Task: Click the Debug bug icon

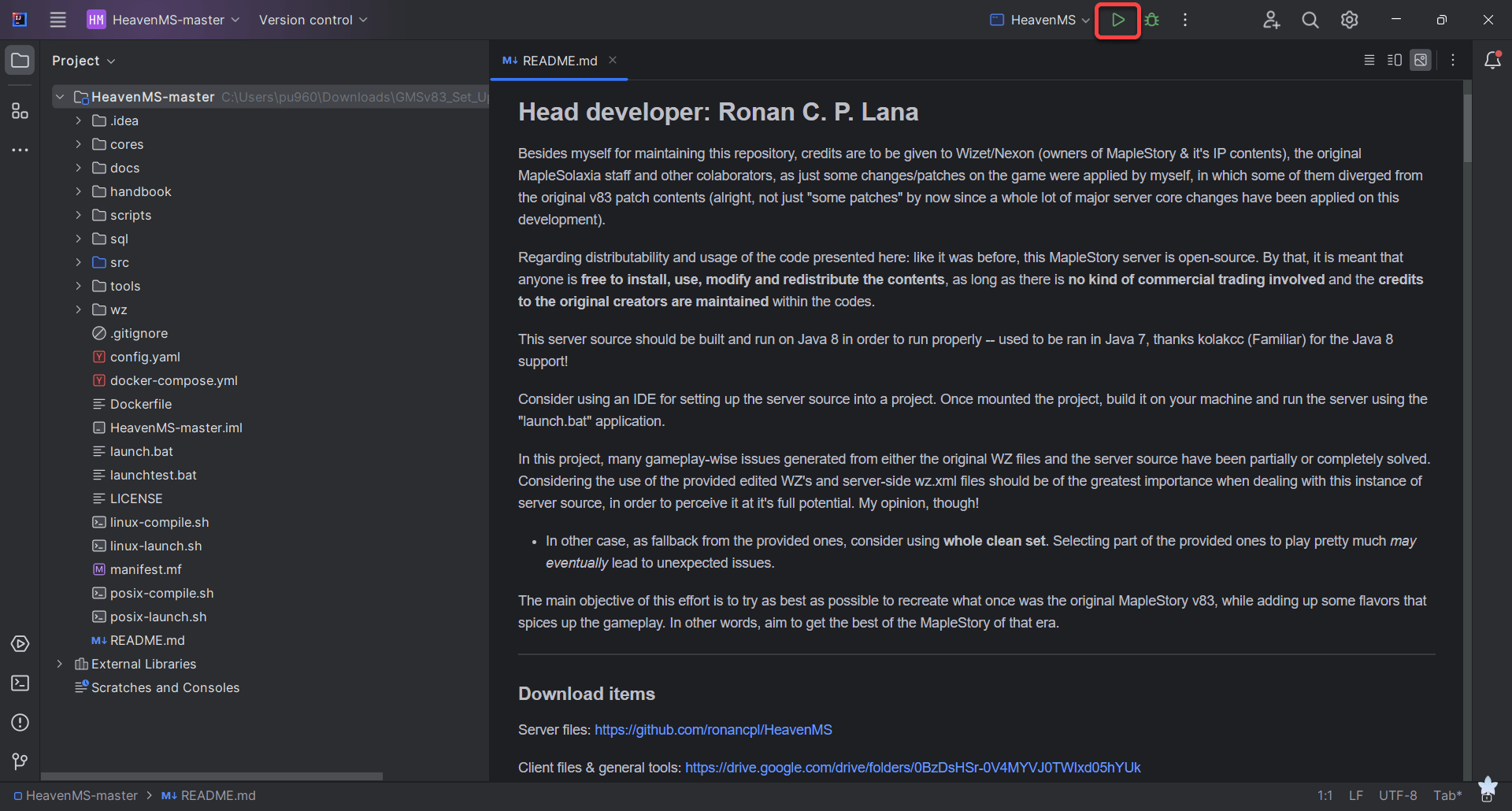Action: point(1152,20)
